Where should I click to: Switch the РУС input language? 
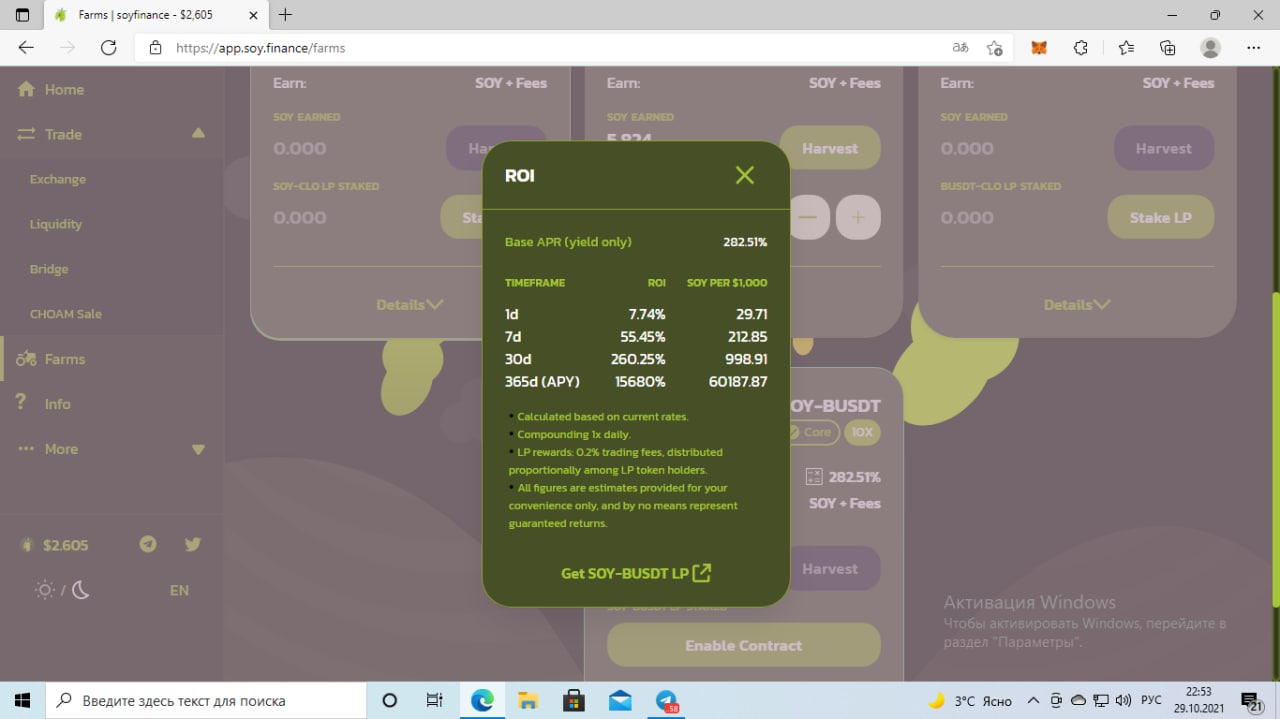1151,700
